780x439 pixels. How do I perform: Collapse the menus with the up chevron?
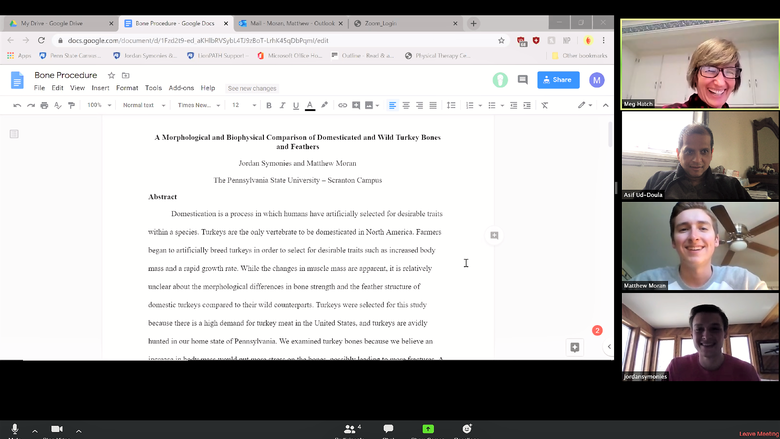(605, 105)
